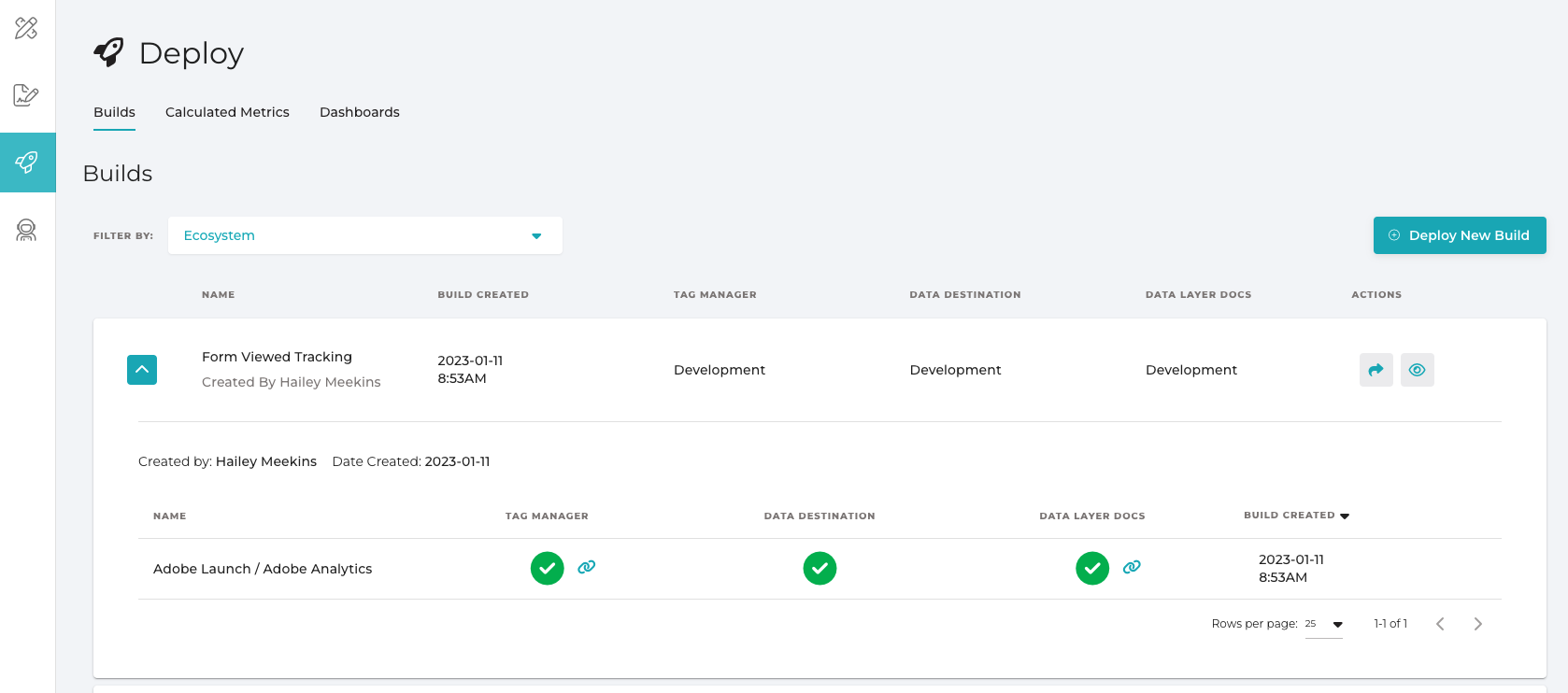Click Data Layer Docs green check status
This screenshot has height=693, width=1568.
click(1092, 568)
